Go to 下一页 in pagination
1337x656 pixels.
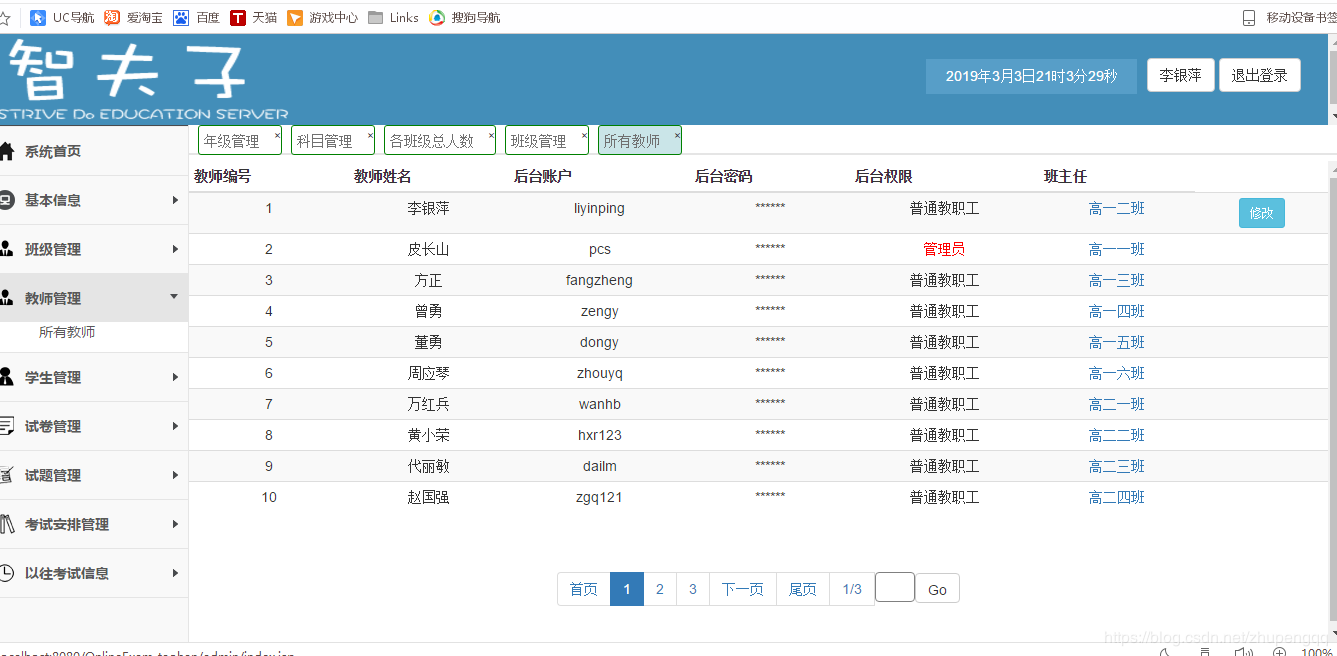pyautogui.click(x=742, y=589)
